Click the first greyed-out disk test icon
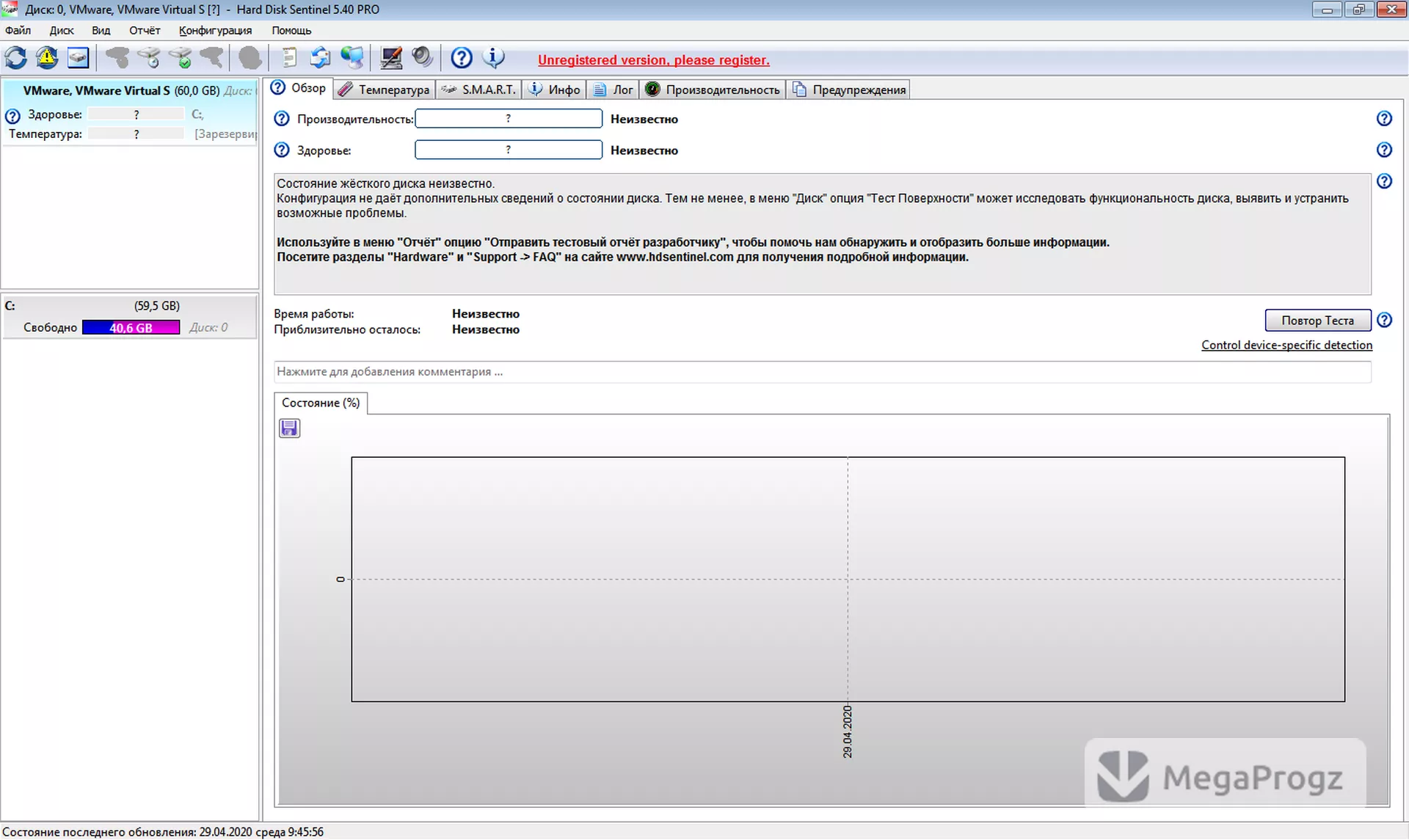Image resolution: width=1409 pixels, height=840 pixels. pyautogui.click(x=117, y=57)
